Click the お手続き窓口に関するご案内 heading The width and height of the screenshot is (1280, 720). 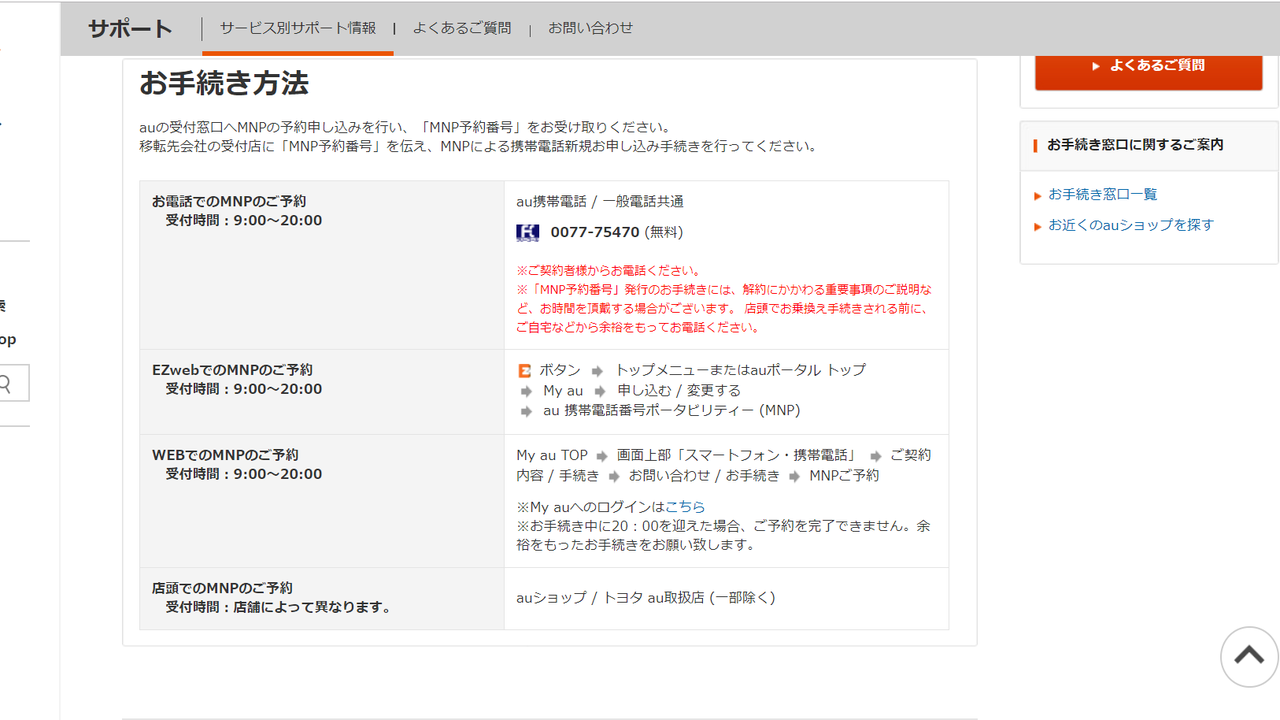(x=1135, y=144)
